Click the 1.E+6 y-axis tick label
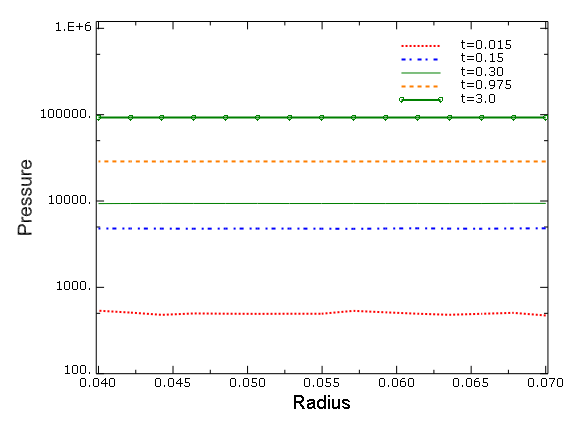 [73, 27]
